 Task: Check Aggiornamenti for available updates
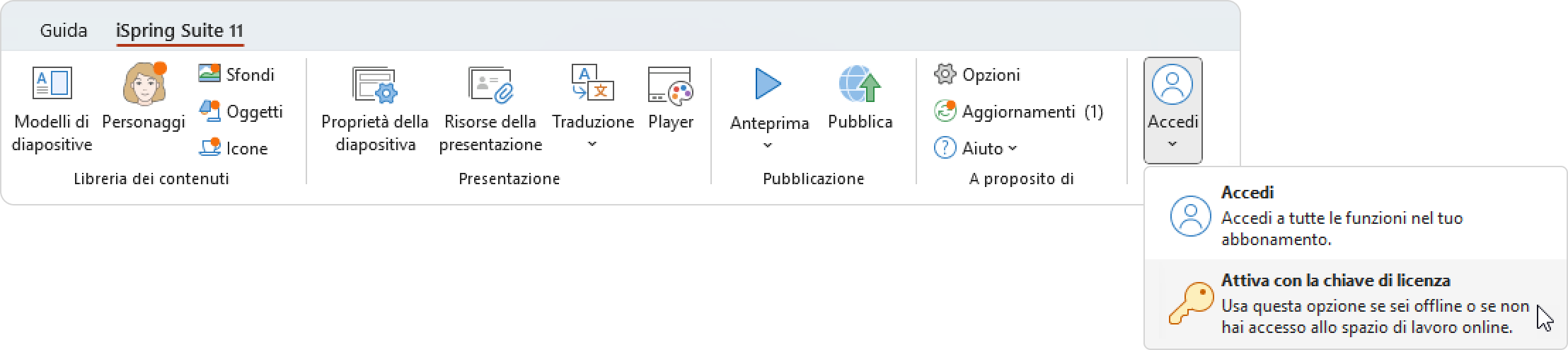coord(1018,111)
